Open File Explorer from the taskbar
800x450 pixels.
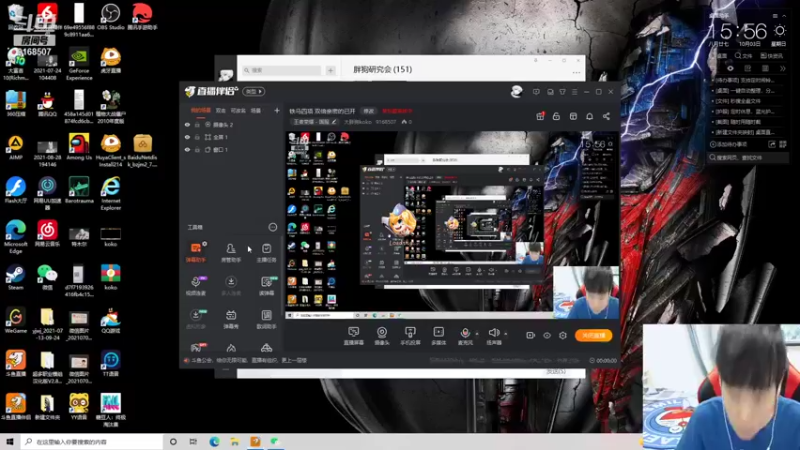235,441
